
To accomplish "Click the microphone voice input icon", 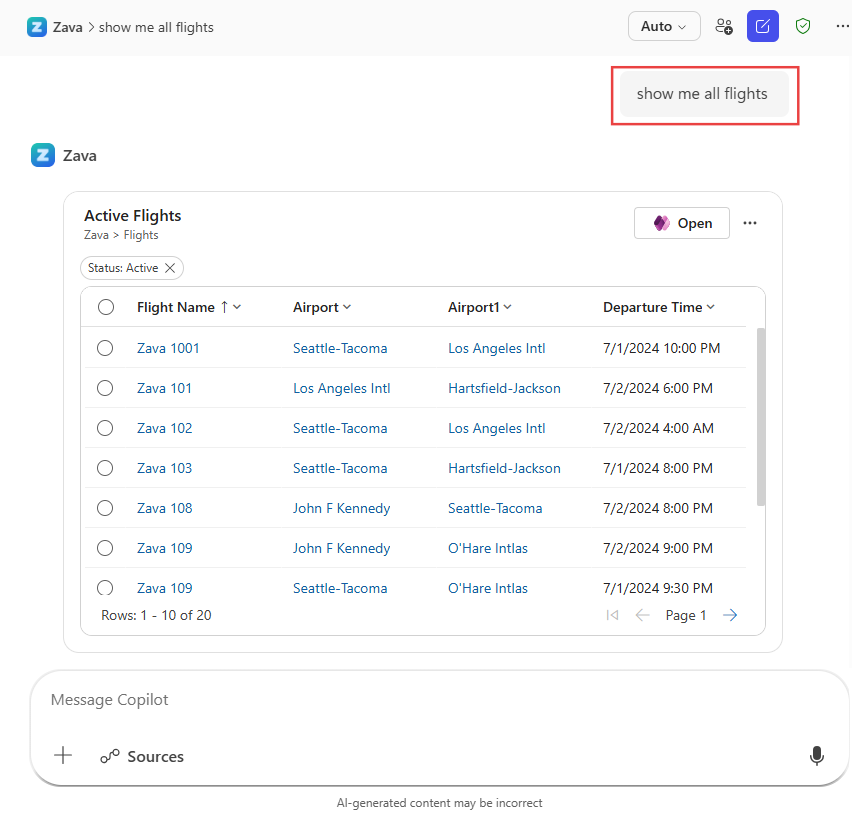I will pyautogui.click(x=816, y=756).
